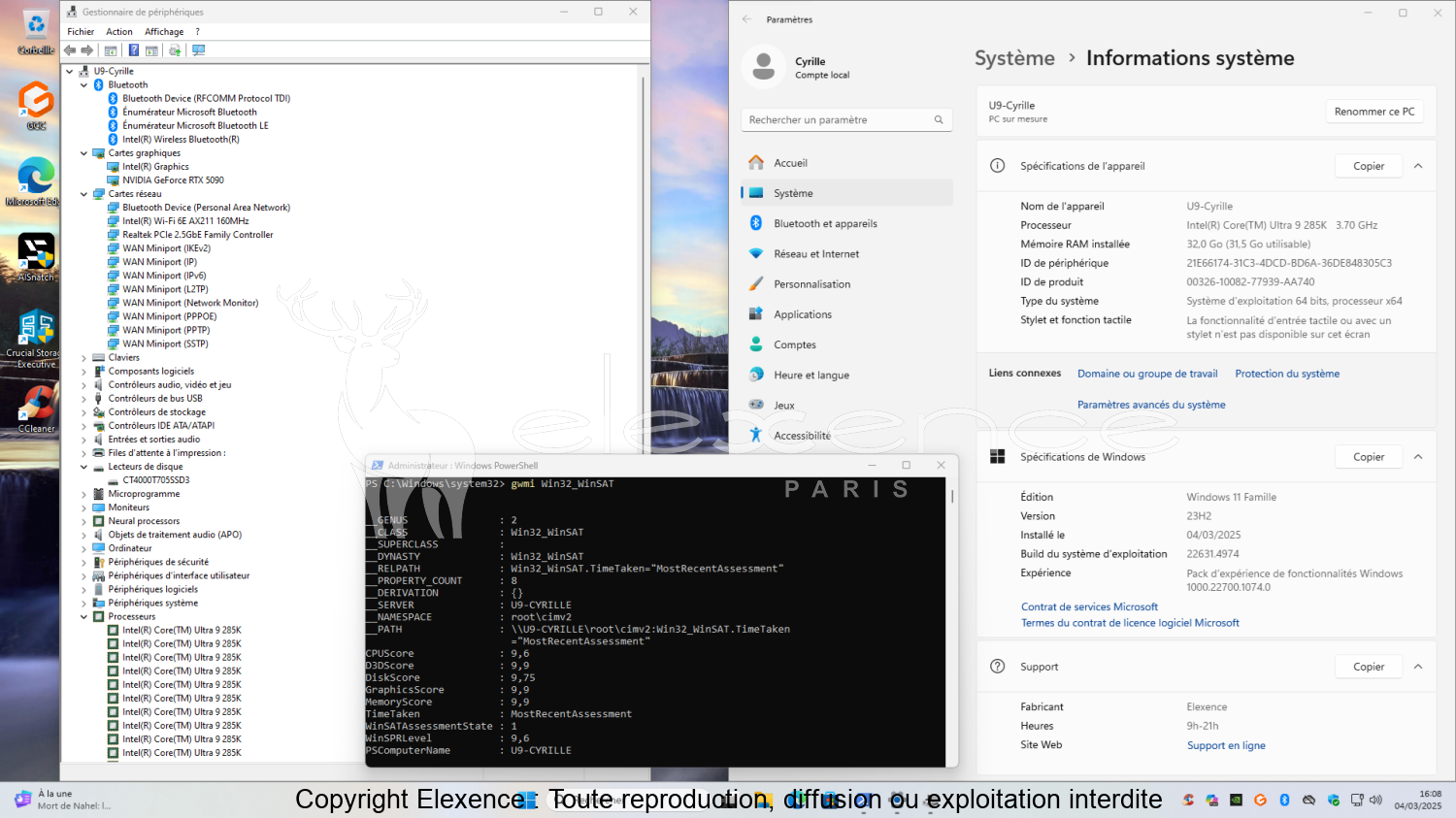
Task: Select Realtek PCIe 2.5GbE Family Controller
Action: pos(198,235)
